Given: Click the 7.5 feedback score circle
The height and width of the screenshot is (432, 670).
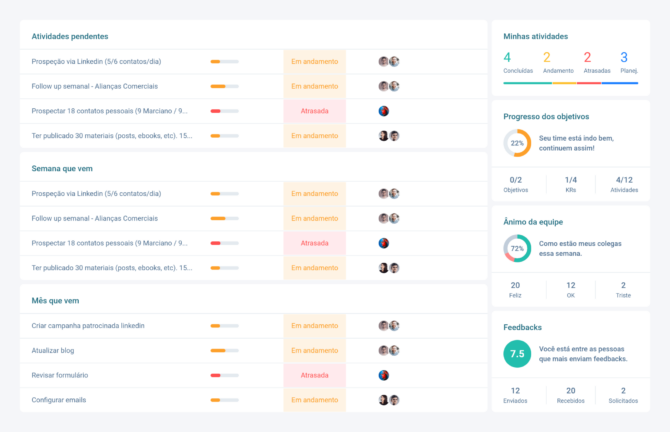Looking at the screenshot, I should pos(517,353).
